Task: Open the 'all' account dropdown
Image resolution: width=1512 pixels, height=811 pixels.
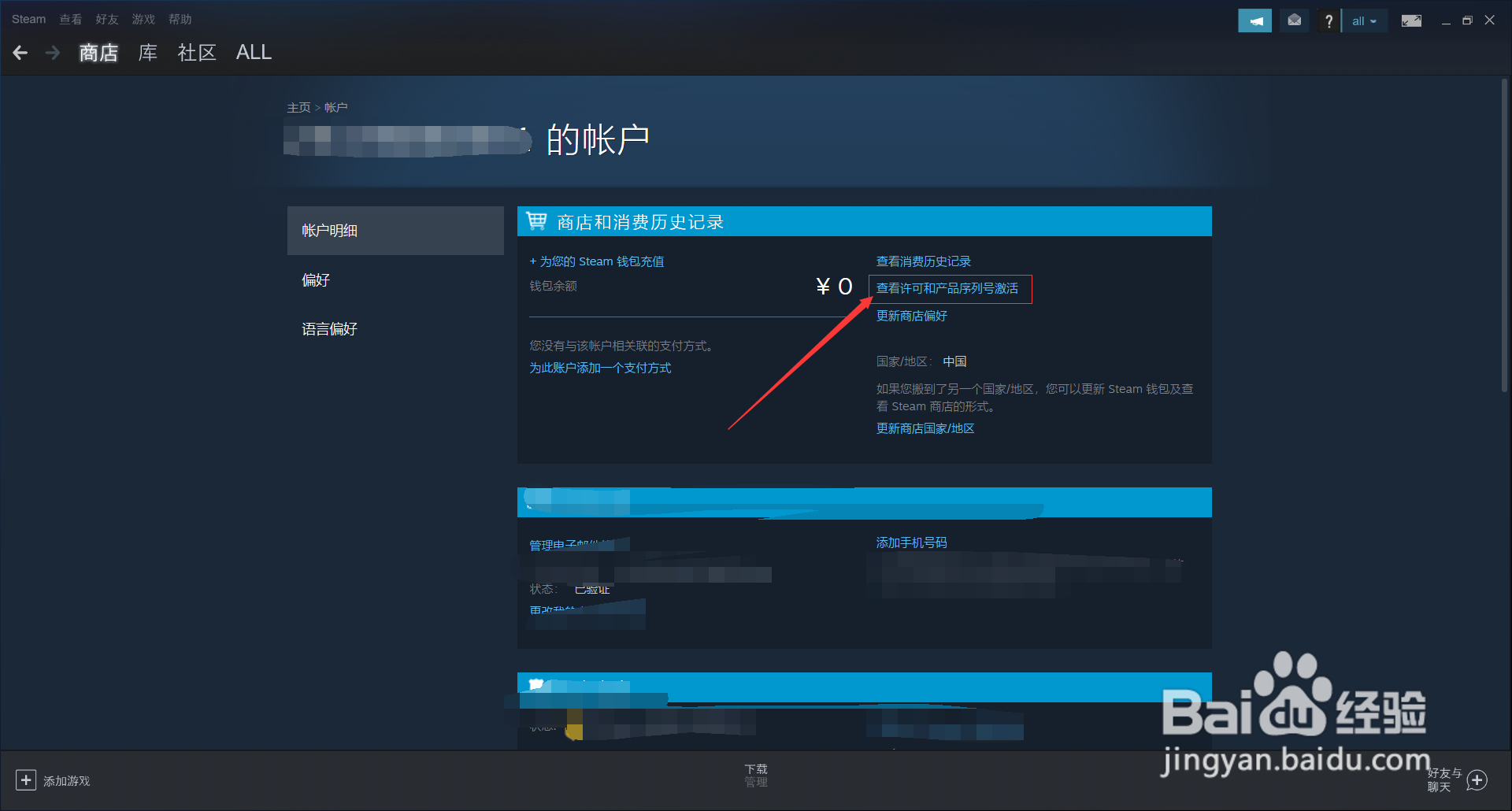Action: [1365, 20]
